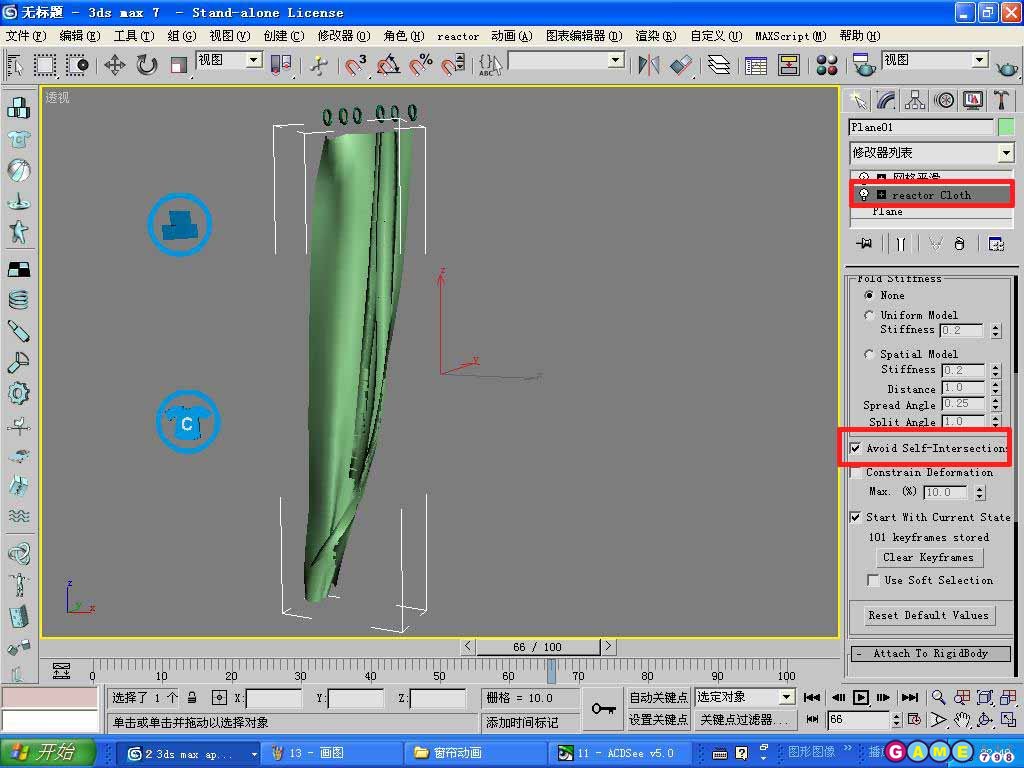1024x768 pixels.
Task: Click the timeline track at frame 50
Action: tap(440, 671)
